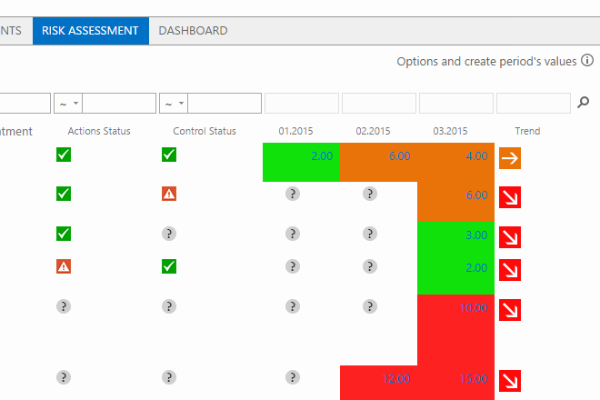The height and width of the screenshot is (400, 600).
Task: Click Actions Status green check in 3.00 row
Action: pyautogui.click(x=64, y=233)
